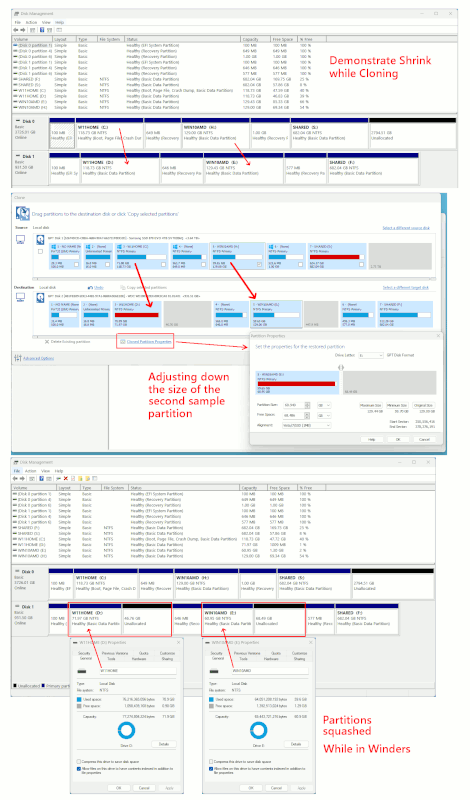Image resolution: width=470 pixels, height=800 pixels.
Task: Click the Advanced Options link
Action: [38, 358]
